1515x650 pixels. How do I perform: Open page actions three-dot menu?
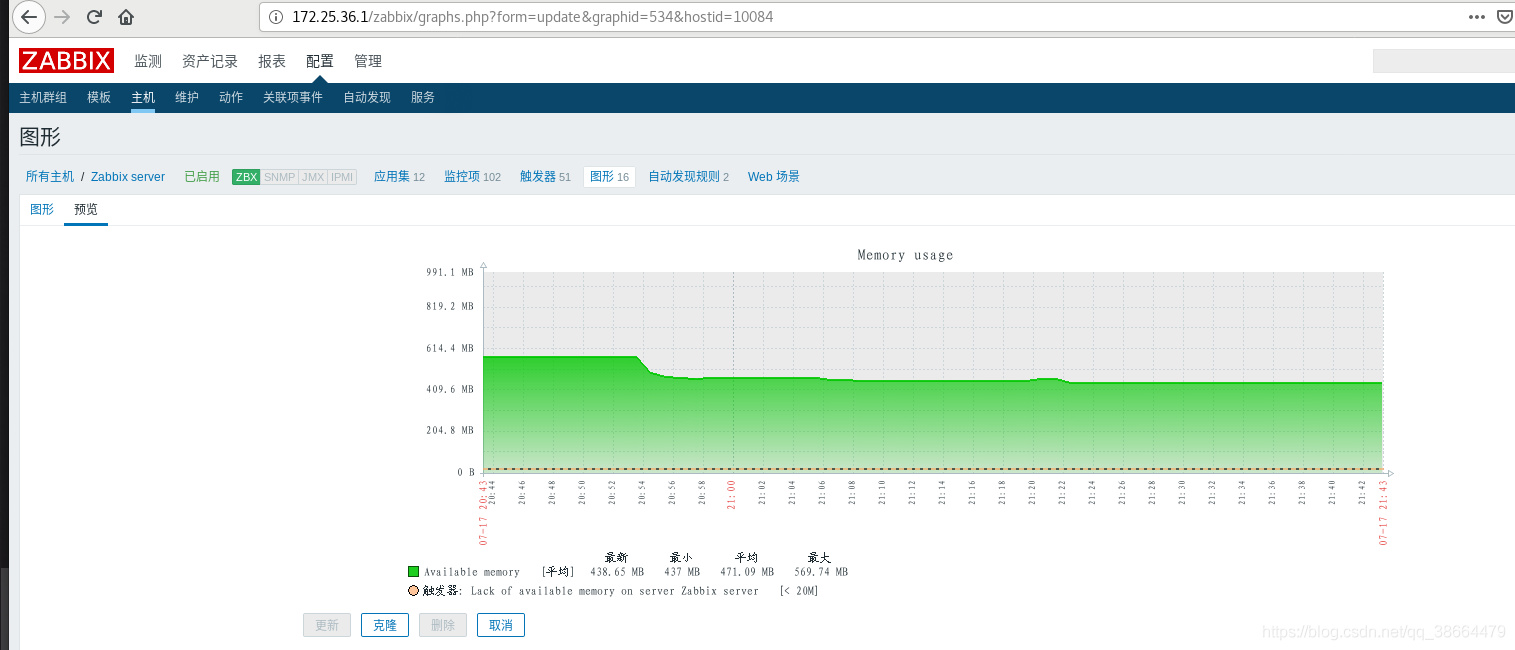(1476, 17)
